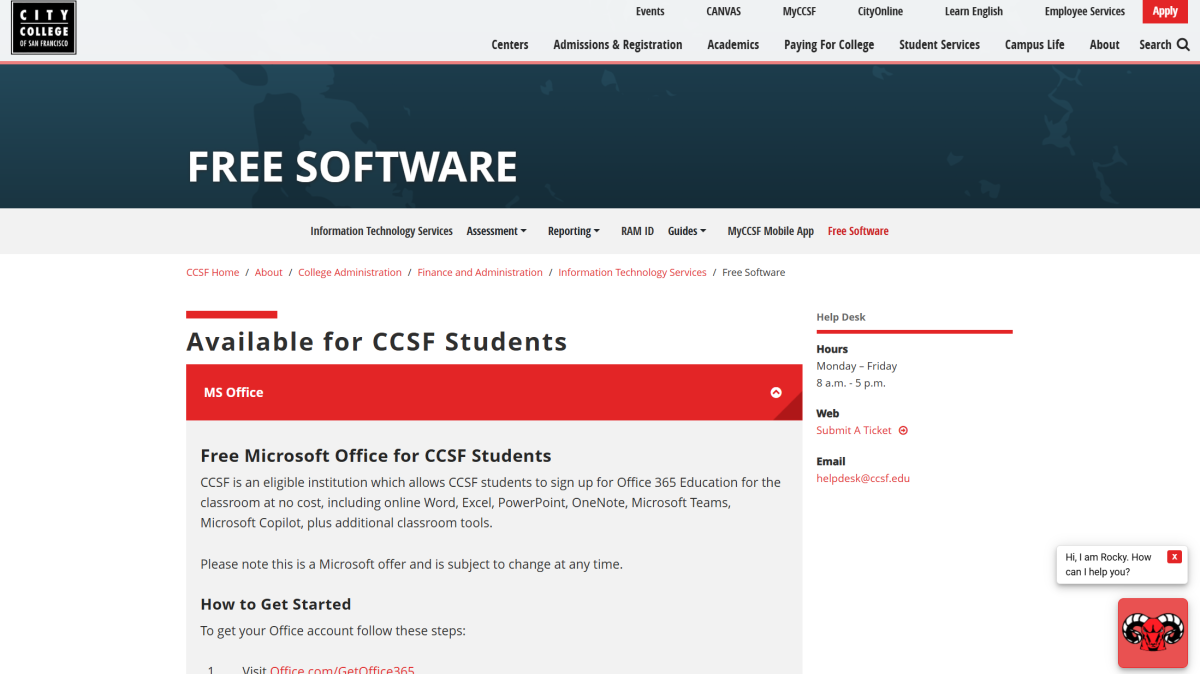
Task: Click the Rocky ram mascot chat icon
Action: [1152, 632]
